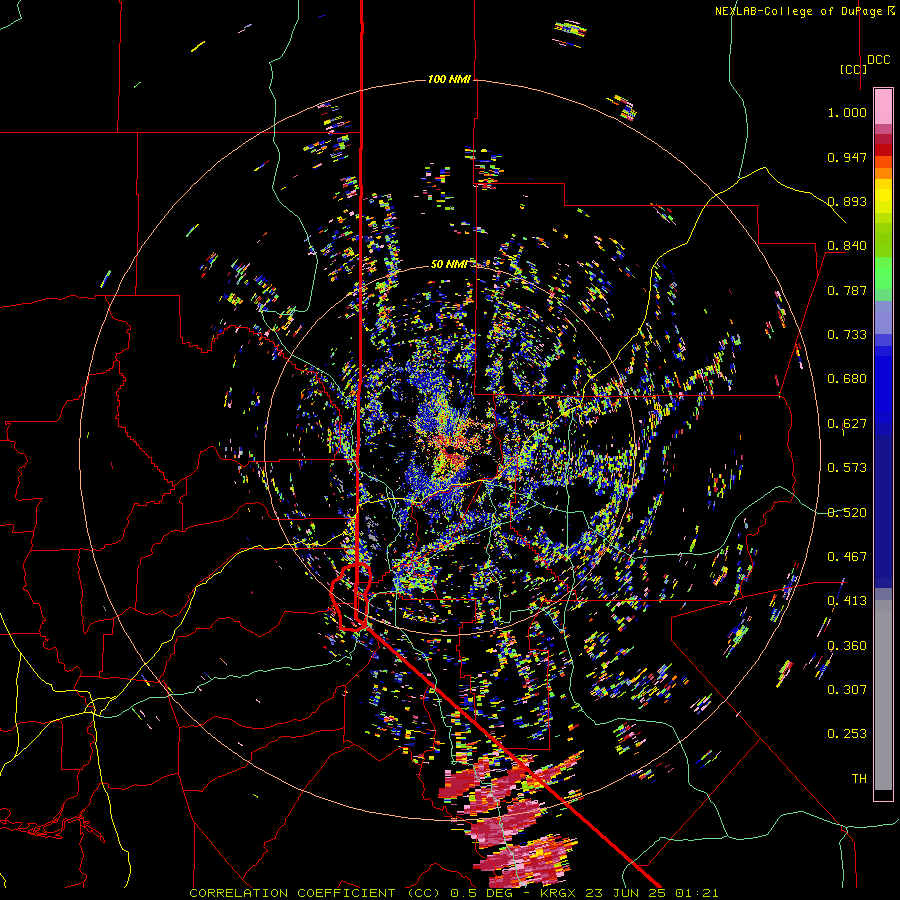Image resolution: width=900 pixels, height=900 pixels.
Task: Select the 1.000 value on the scale
Action: click(847, 112)
